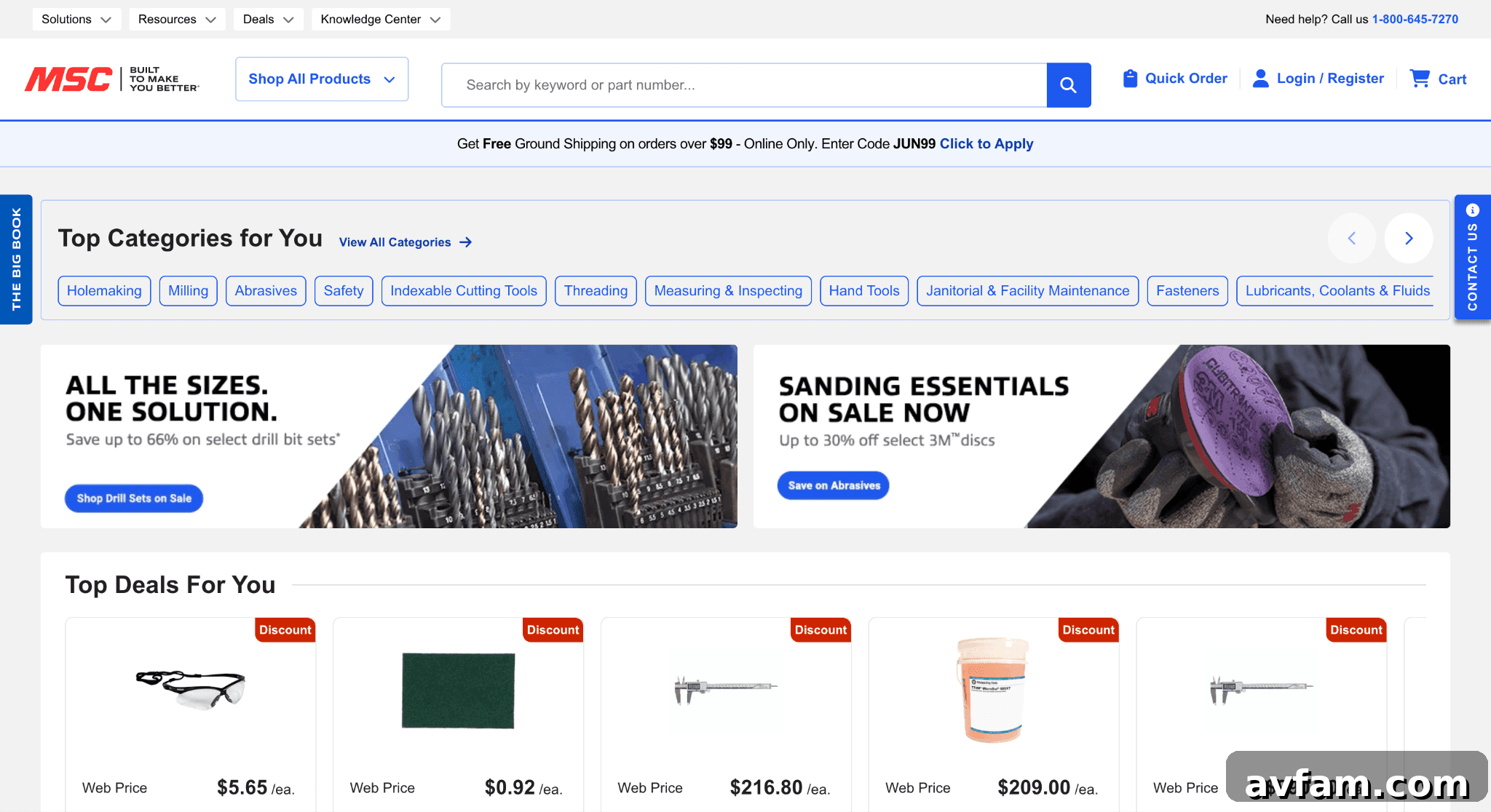Click the Discount badge on the glasses card

pyautogui.click(x=285, y=630)
